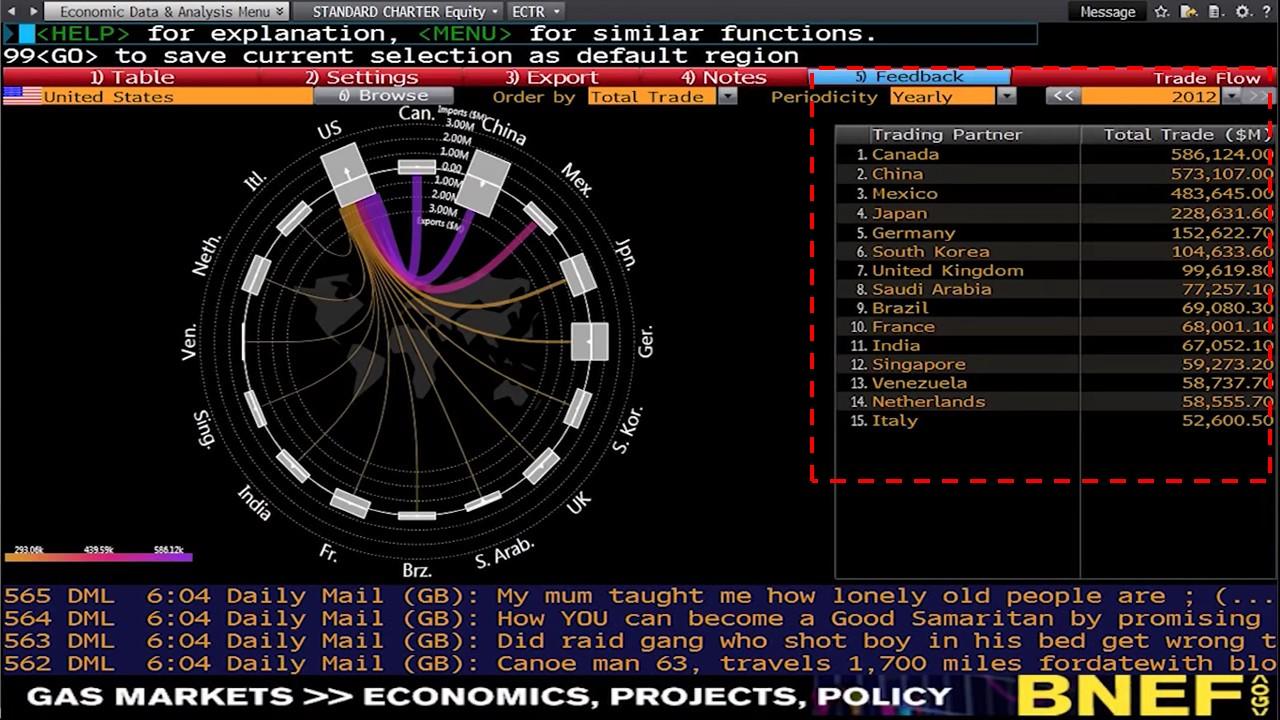
Task: Select the S. Kor. node on the chart
Action: click(x=577, y=409)
